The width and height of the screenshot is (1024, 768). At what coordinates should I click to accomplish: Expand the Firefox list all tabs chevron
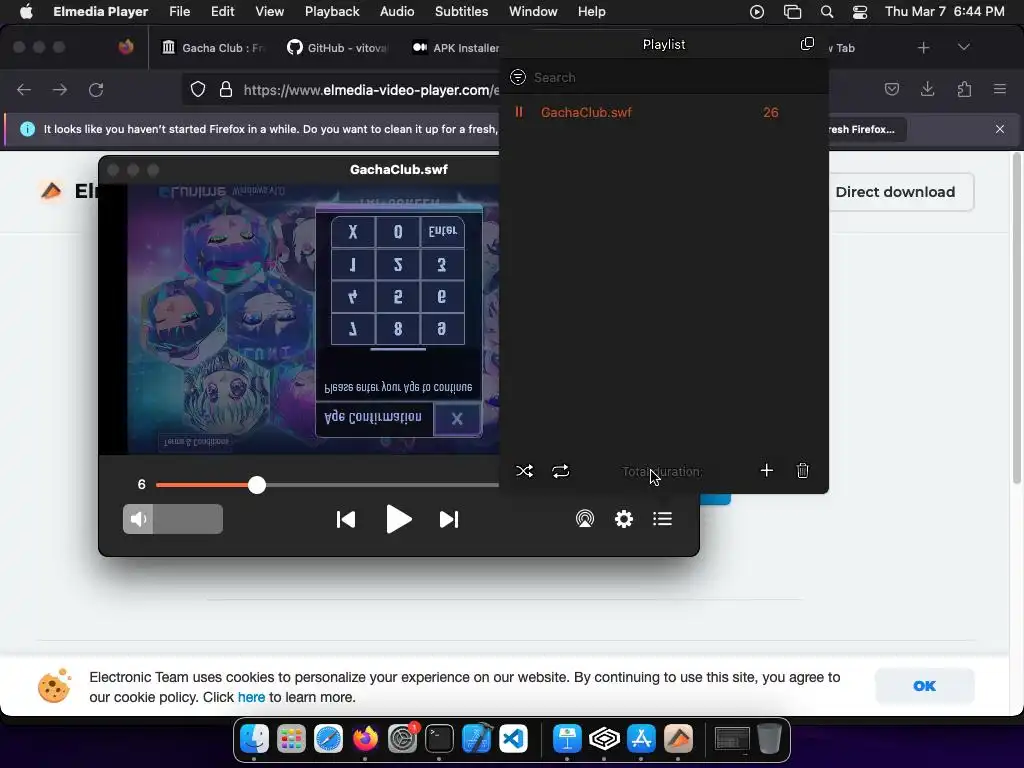click(963, 48)
